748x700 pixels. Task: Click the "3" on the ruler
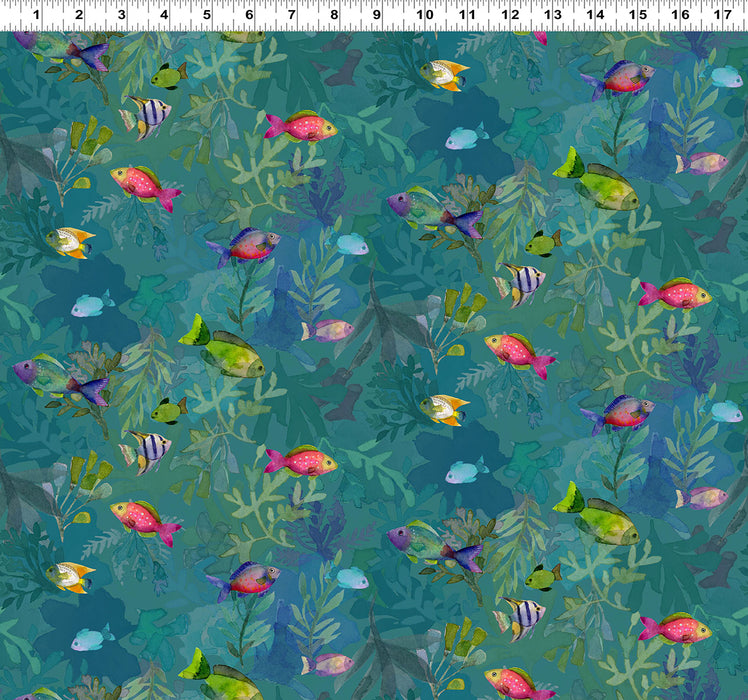click(x=121, y=15)
